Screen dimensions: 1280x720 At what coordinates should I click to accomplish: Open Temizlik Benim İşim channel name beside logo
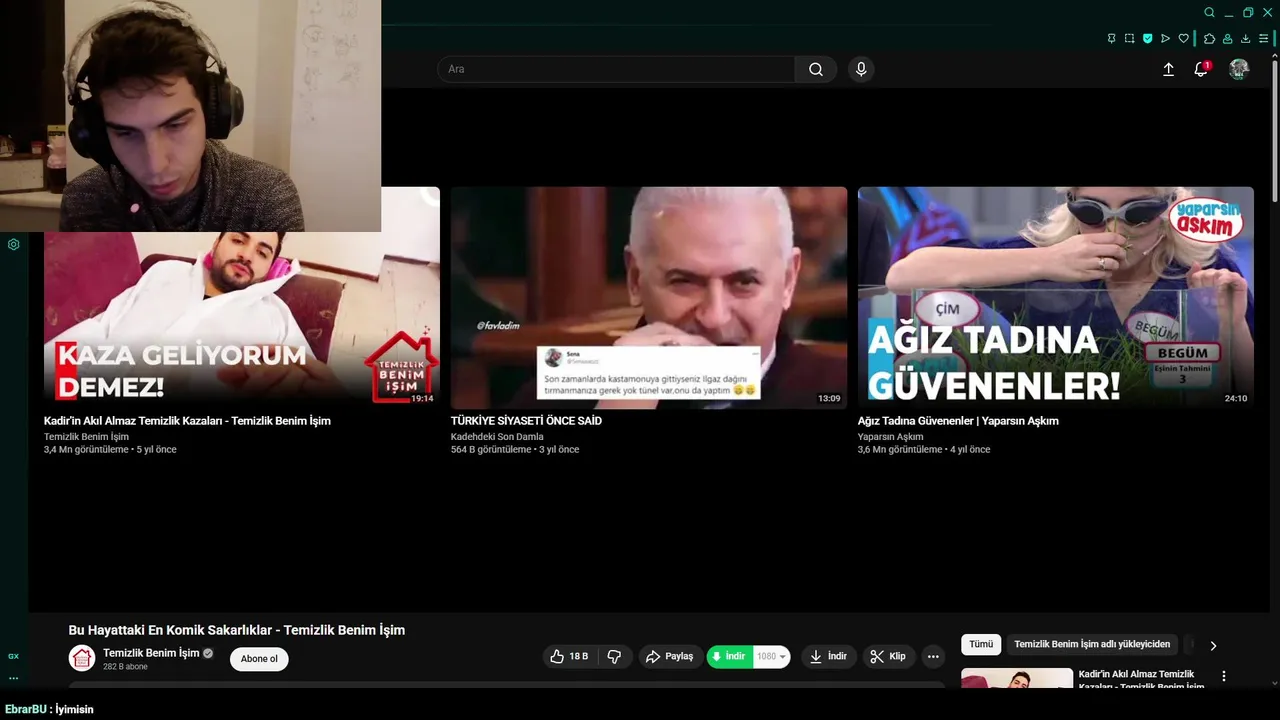click(x=151, y=653)
